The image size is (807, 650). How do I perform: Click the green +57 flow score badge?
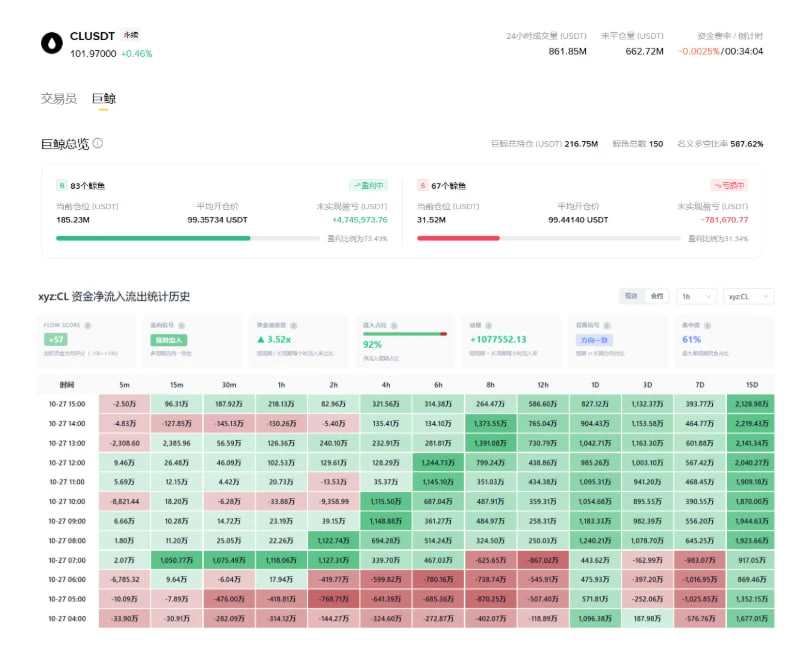(56, 340)
